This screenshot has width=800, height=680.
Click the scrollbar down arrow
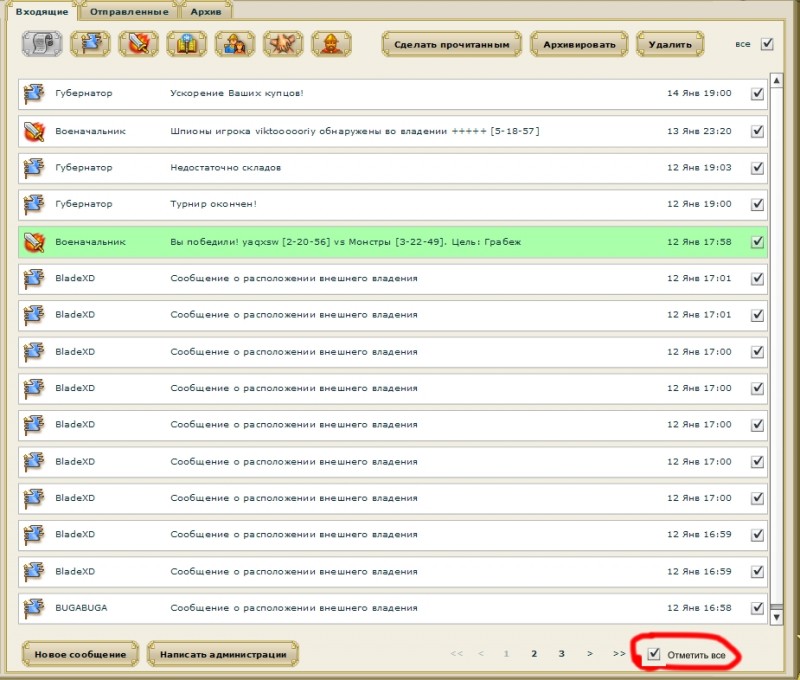tap(776, 617)
